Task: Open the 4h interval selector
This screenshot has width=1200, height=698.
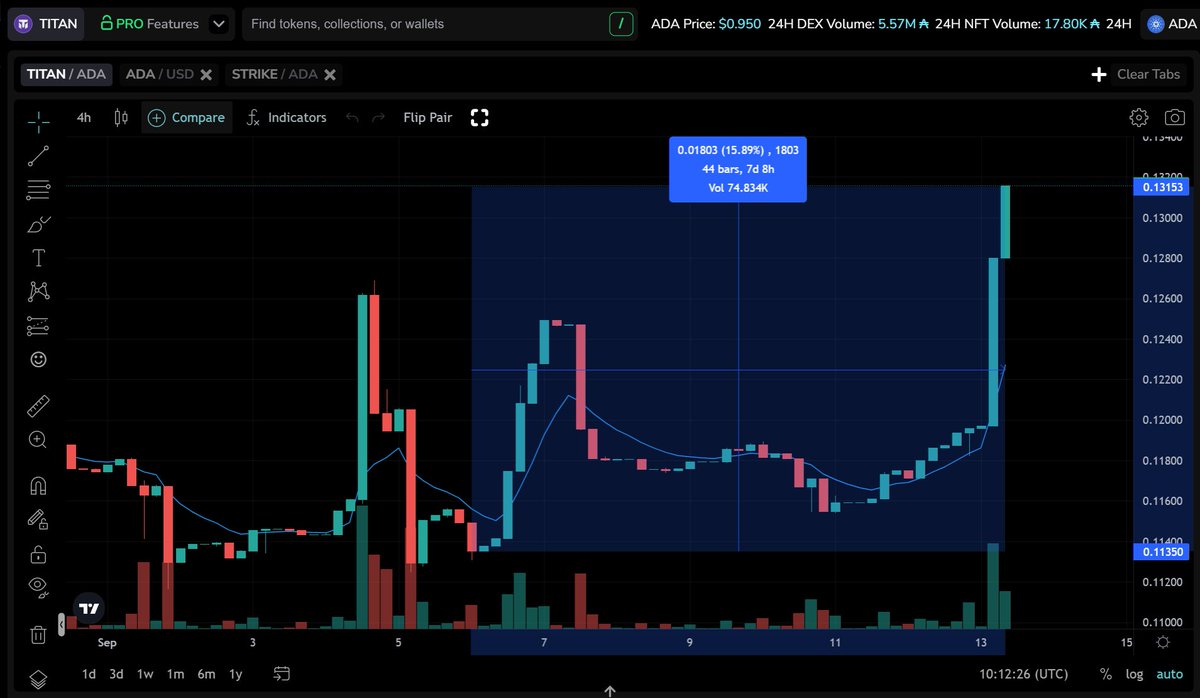Action: (x=84, y=117)
